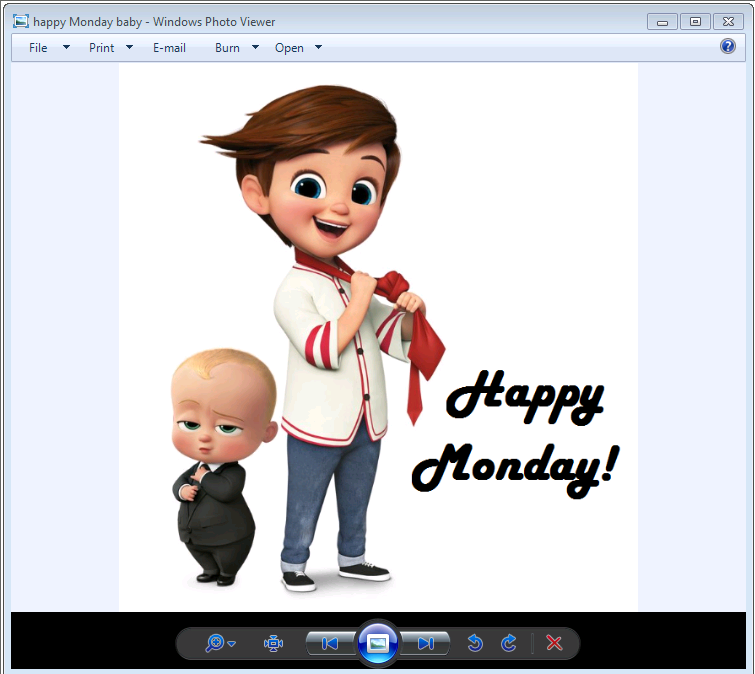This screenshot has height=674, width=755.
Task: Expand the Burn dropdown arrow
Action: click(x=255, y=47)
